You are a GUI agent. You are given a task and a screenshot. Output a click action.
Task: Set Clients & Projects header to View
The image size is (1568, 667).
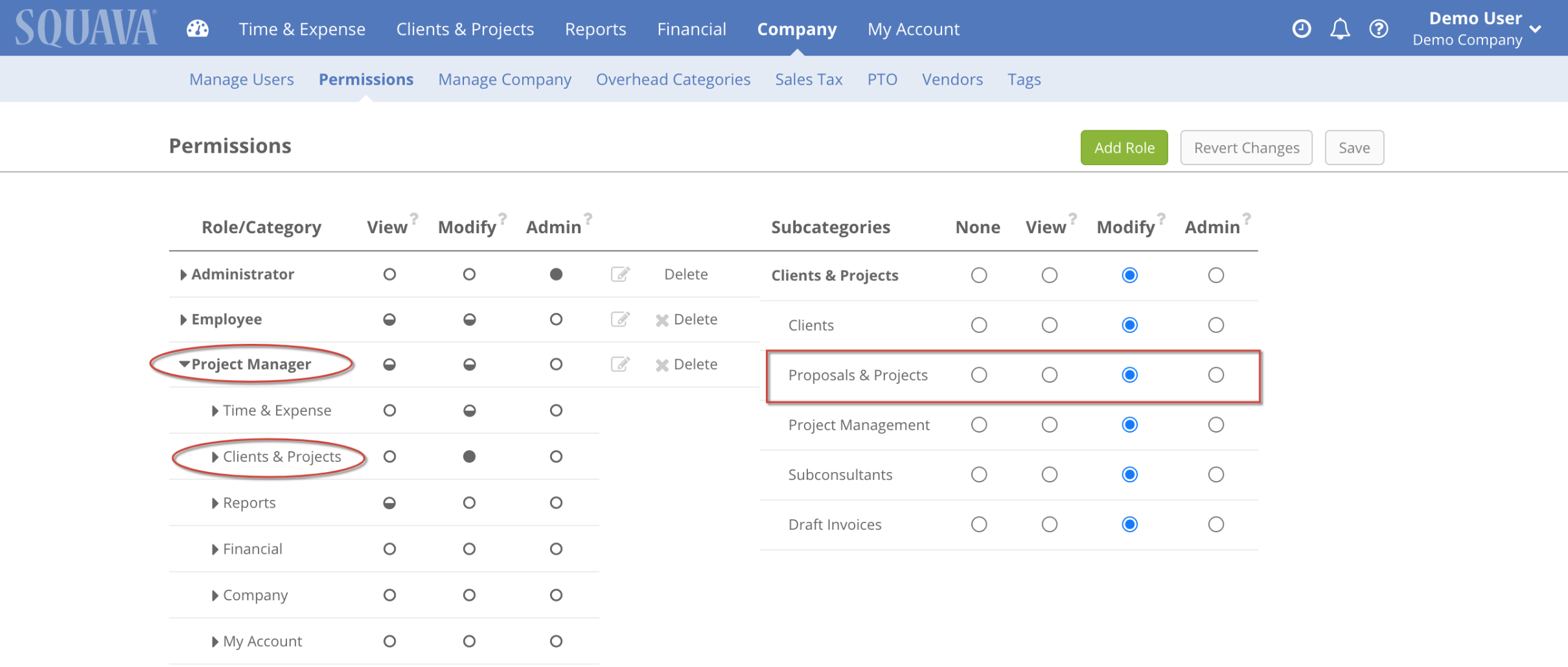coord(1050,275)
